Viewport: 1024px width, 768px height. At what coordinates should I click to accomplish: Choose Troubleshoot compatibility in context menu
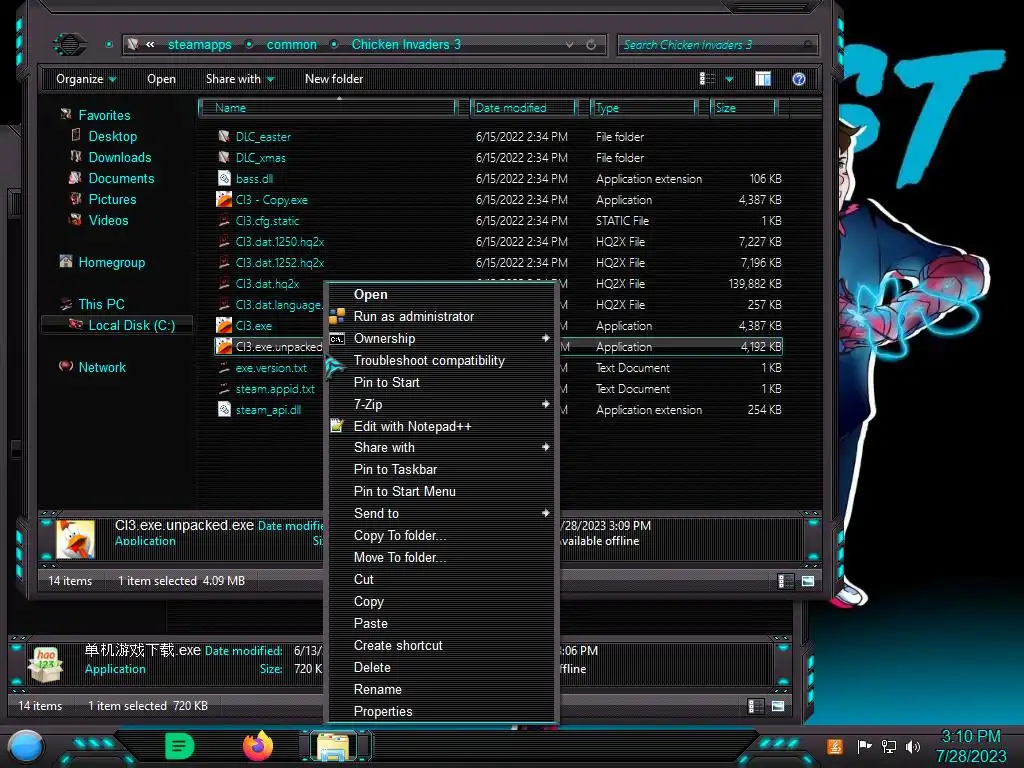pyautogui.click(x=441, y=360)
